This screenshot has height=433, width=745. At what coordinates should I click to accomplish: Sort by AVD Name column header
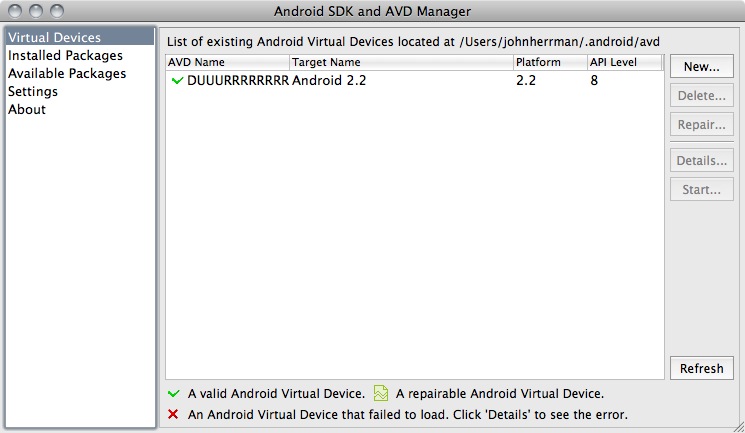(x=226, y=62)
